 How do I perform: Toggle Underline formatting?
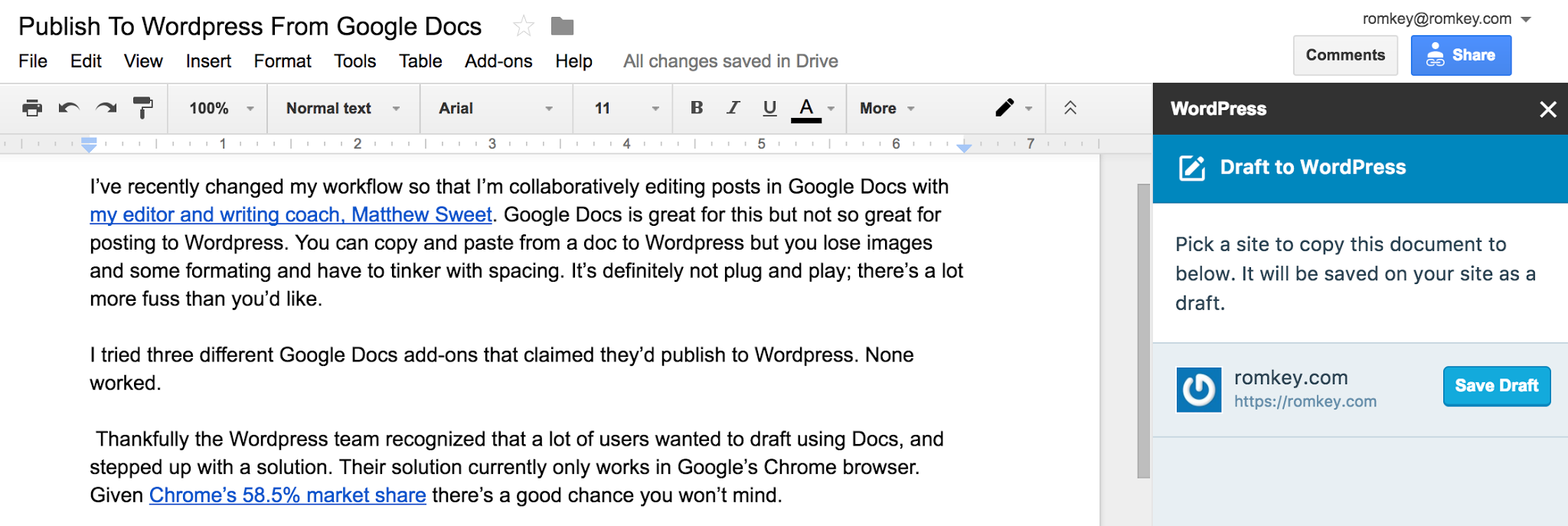click(769, 108)
